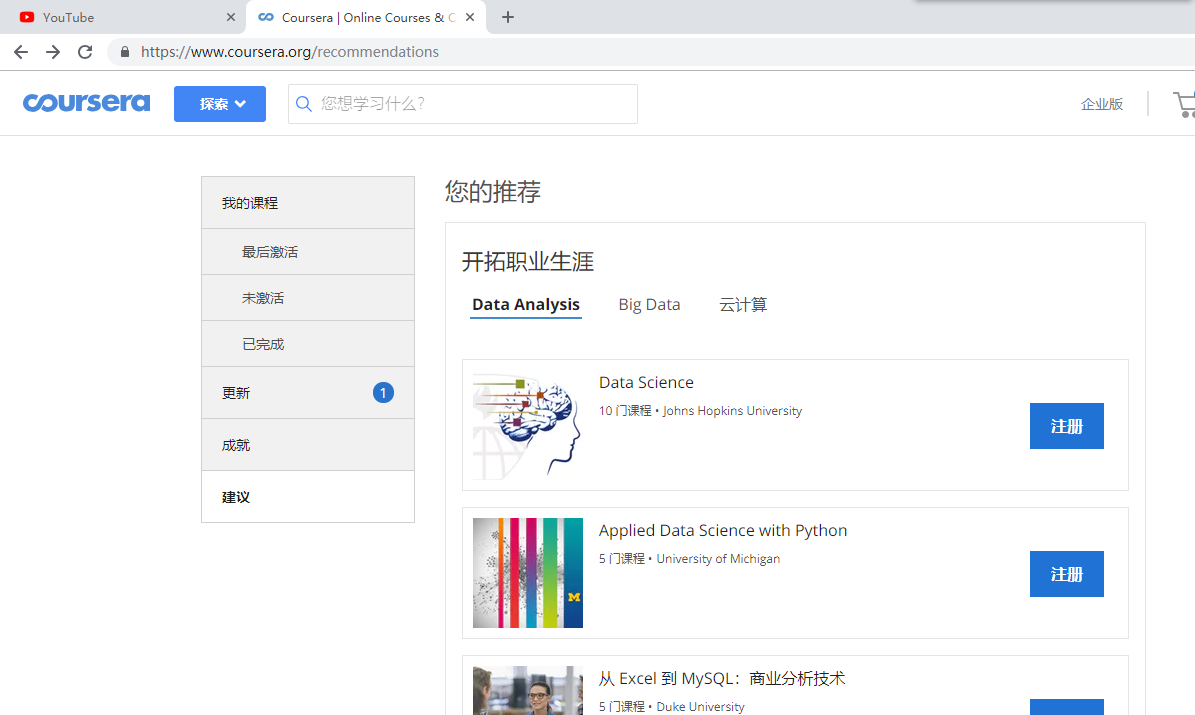1195x715 pixels.
Task: Click the address bar URL
Action: pyautogui.click(x=290, y=52)
